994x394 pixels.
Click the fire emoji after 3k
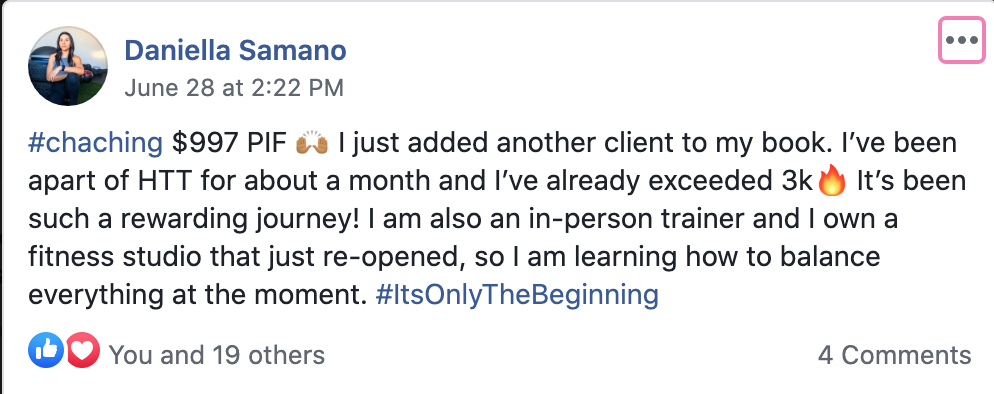pyautogui.click(x=832, y=181)
